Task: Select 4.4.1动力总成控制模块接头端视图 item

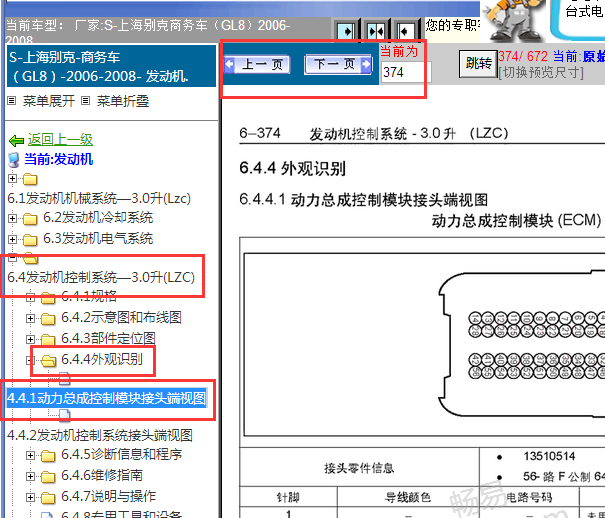Action: pos(107,398)
